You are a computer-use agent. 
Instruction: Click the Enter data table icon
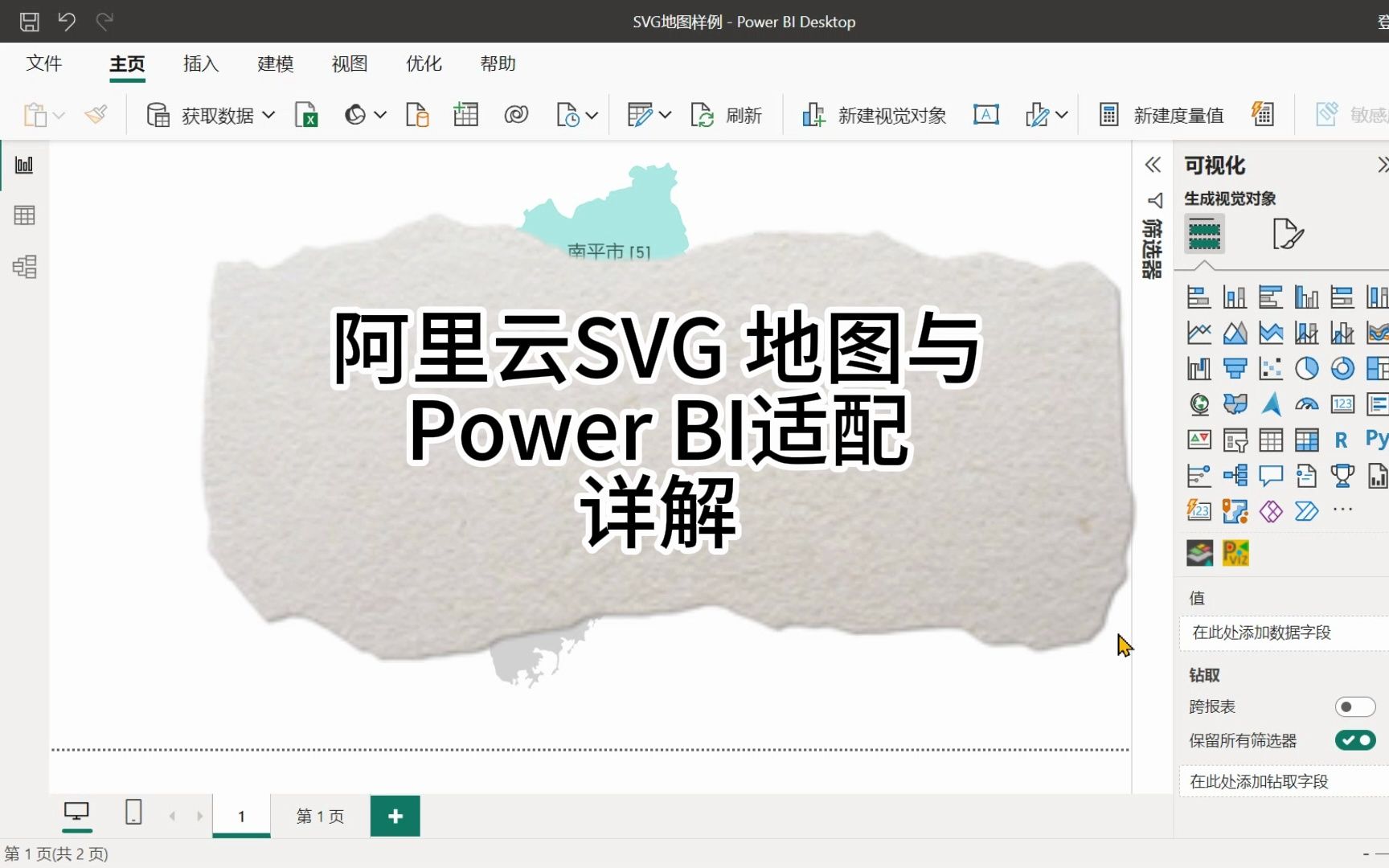pyautogui.click(x=466, y=115)
